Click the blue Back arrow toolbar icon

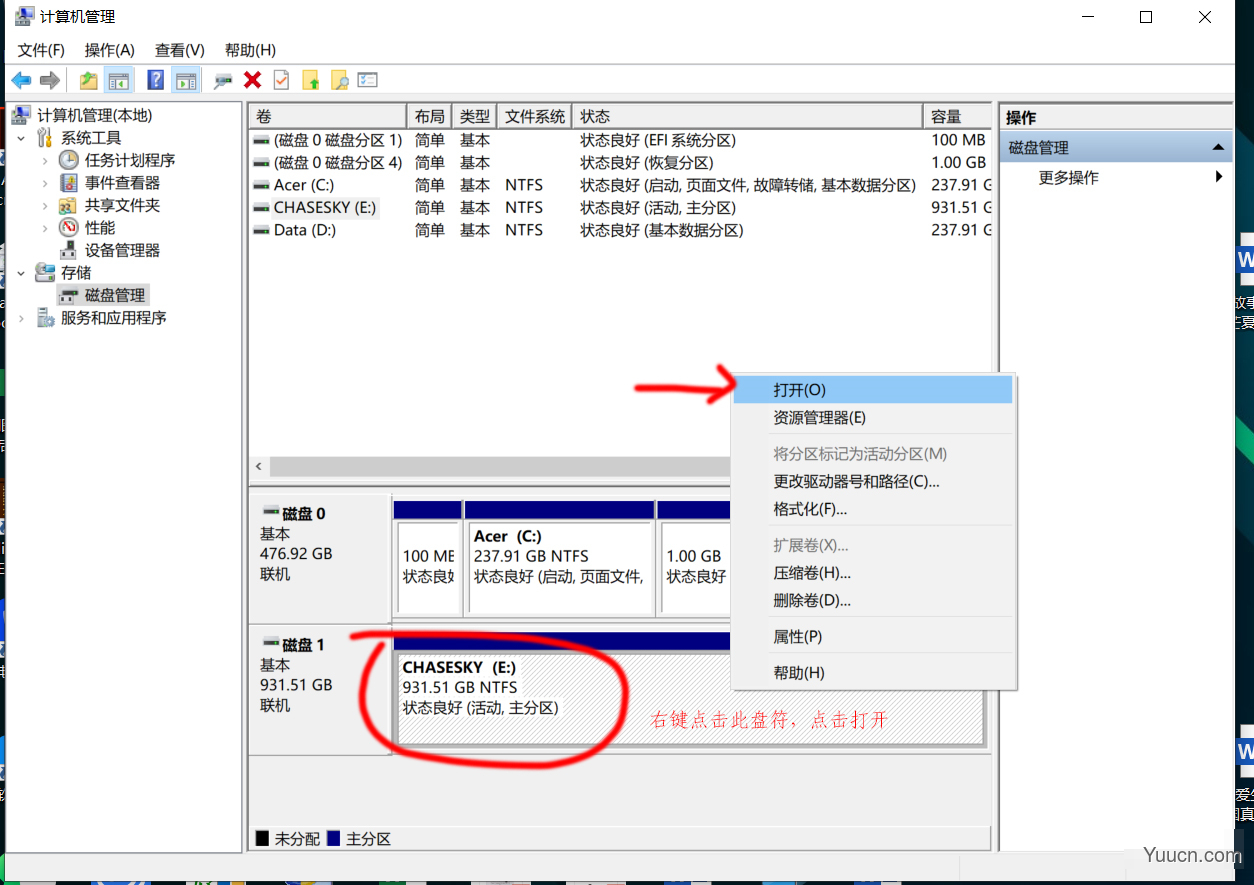21,80
